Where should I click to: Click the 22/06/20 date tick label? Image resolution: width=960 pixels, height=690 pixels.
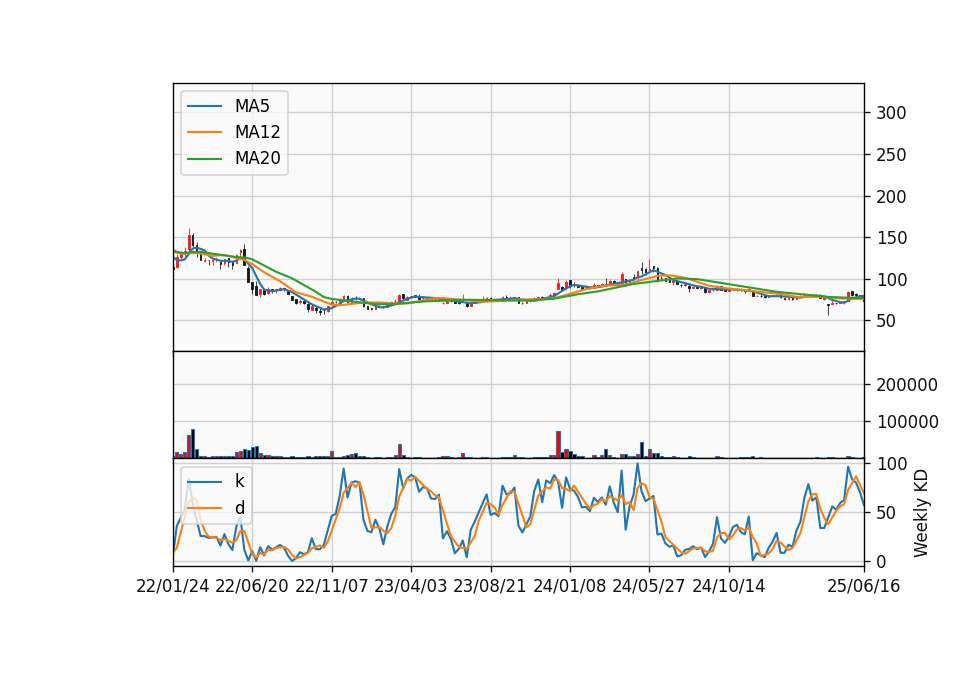(x=252, y=586)
